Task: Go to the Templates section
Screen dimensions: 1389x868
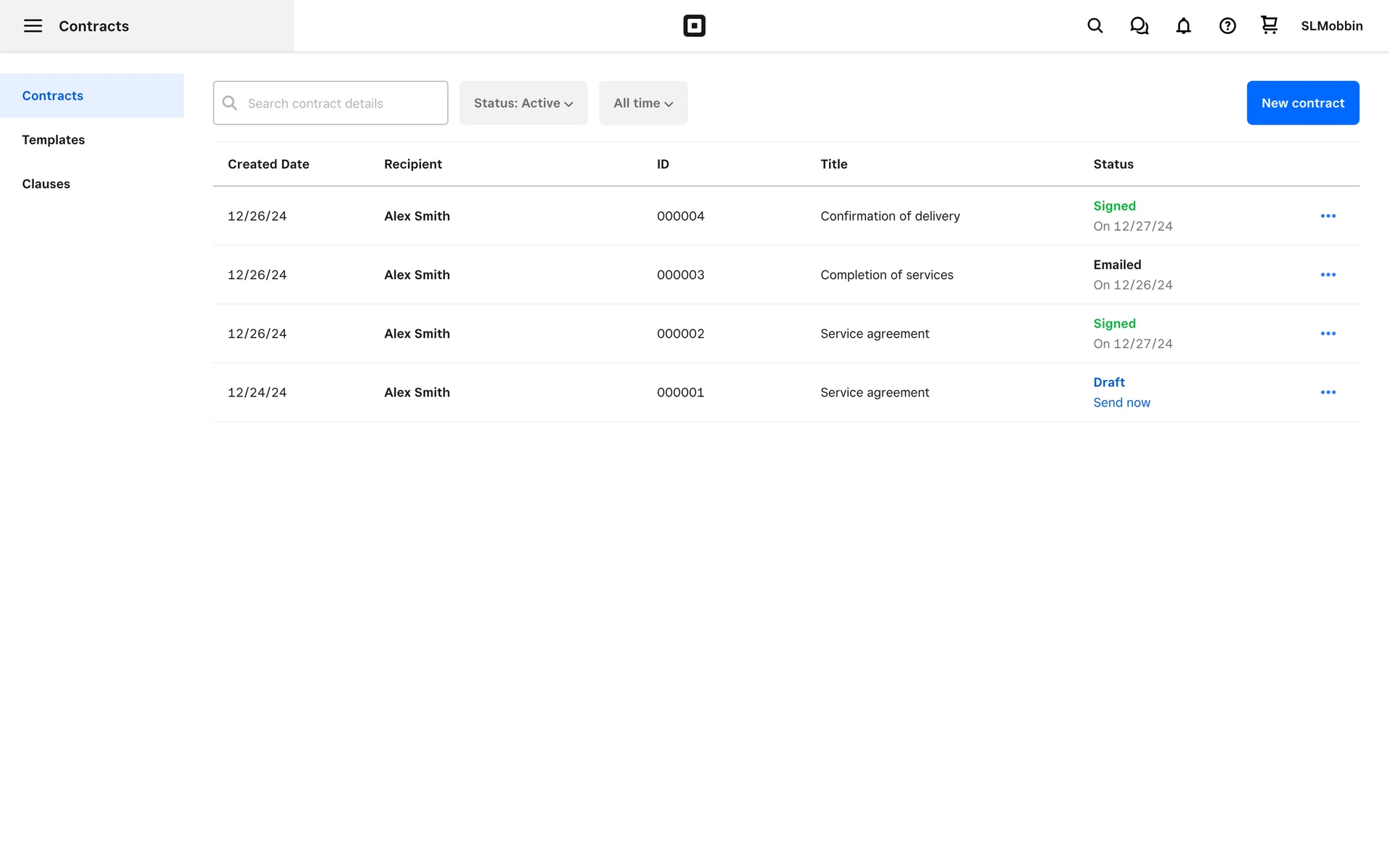Action: pos(54,140)
